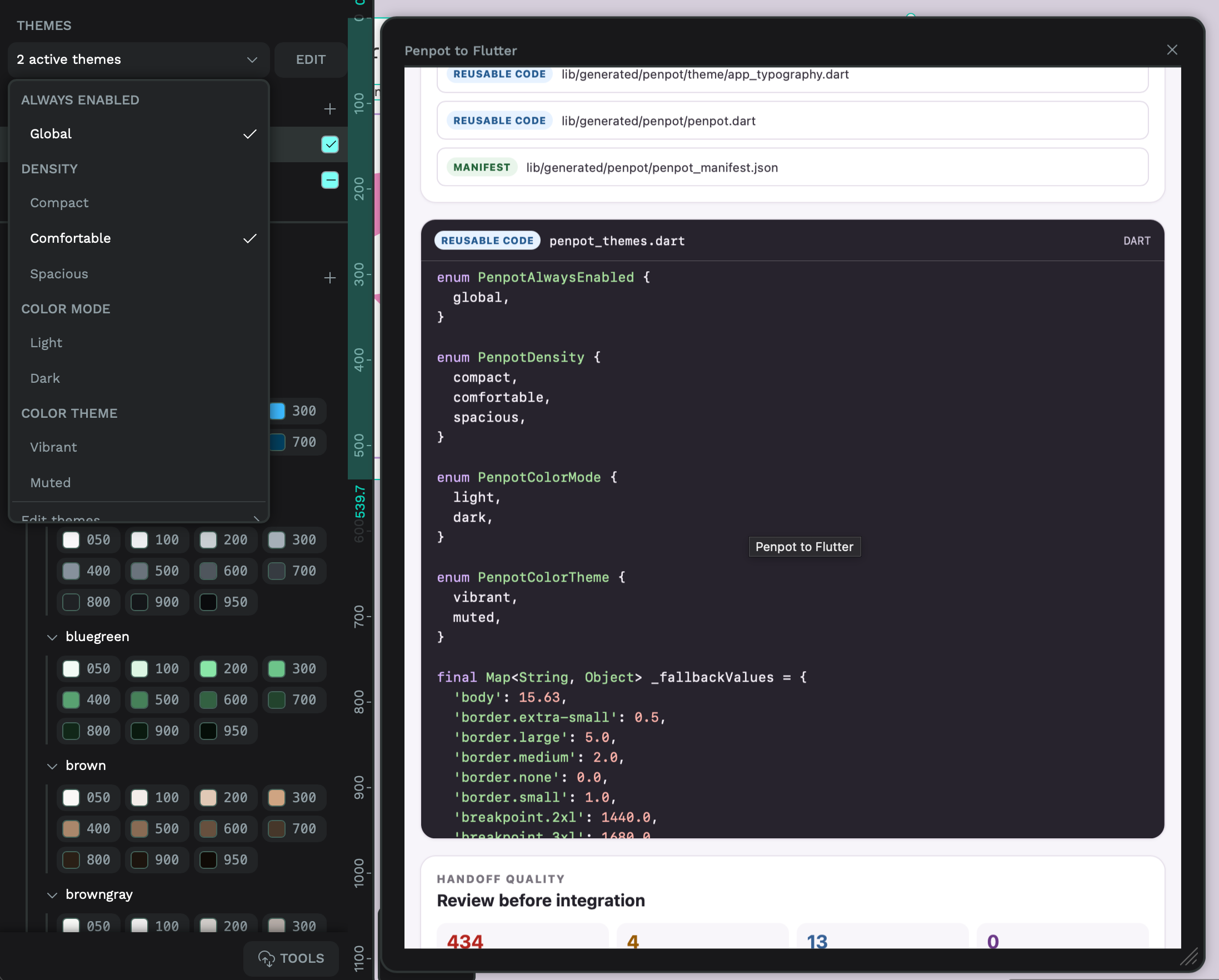1219x980 pixels.
Task: Click the enum PenpotDensity code line
Action: click(518, 357)
